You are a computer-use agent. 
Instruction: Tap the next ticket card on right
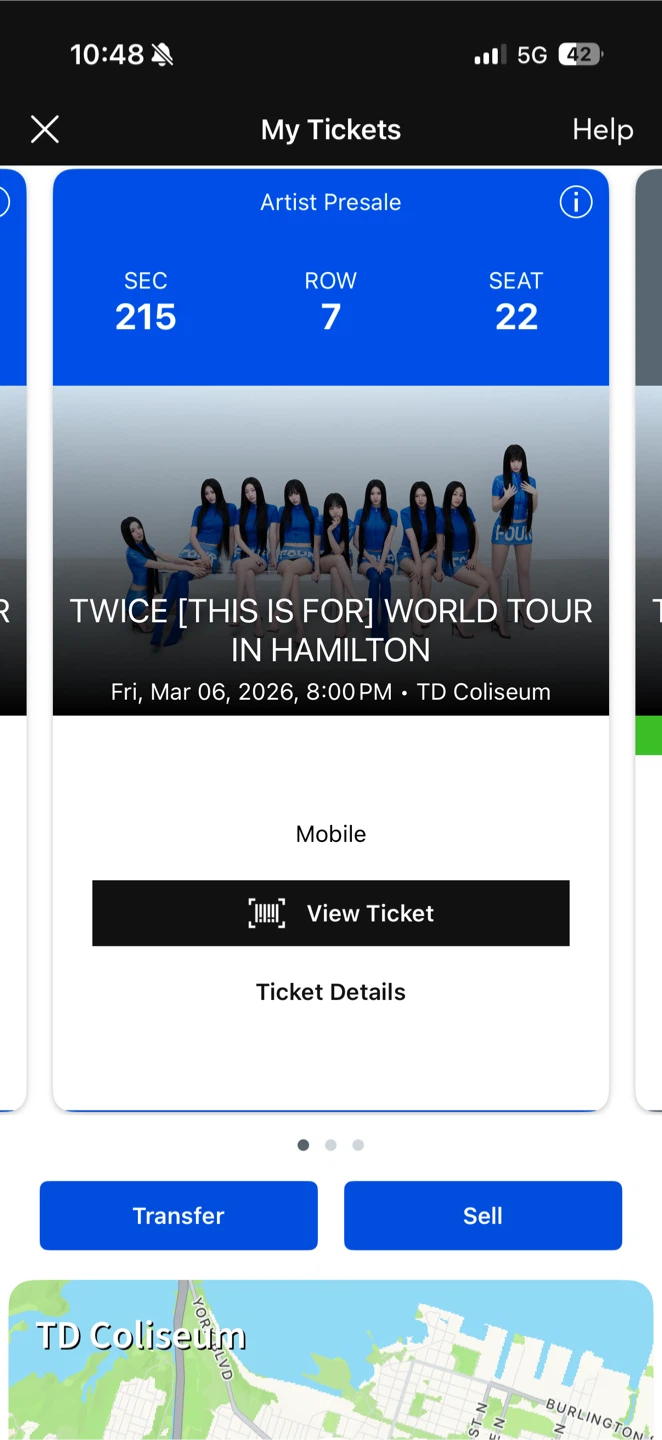point(649,640)
